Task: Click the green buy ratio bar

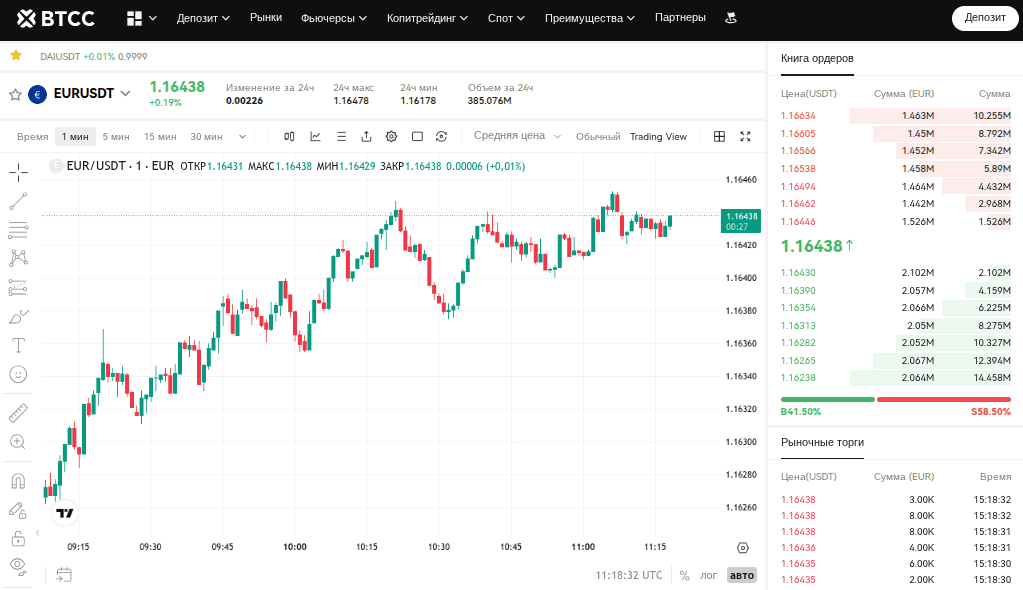Action: pos(827,399)
